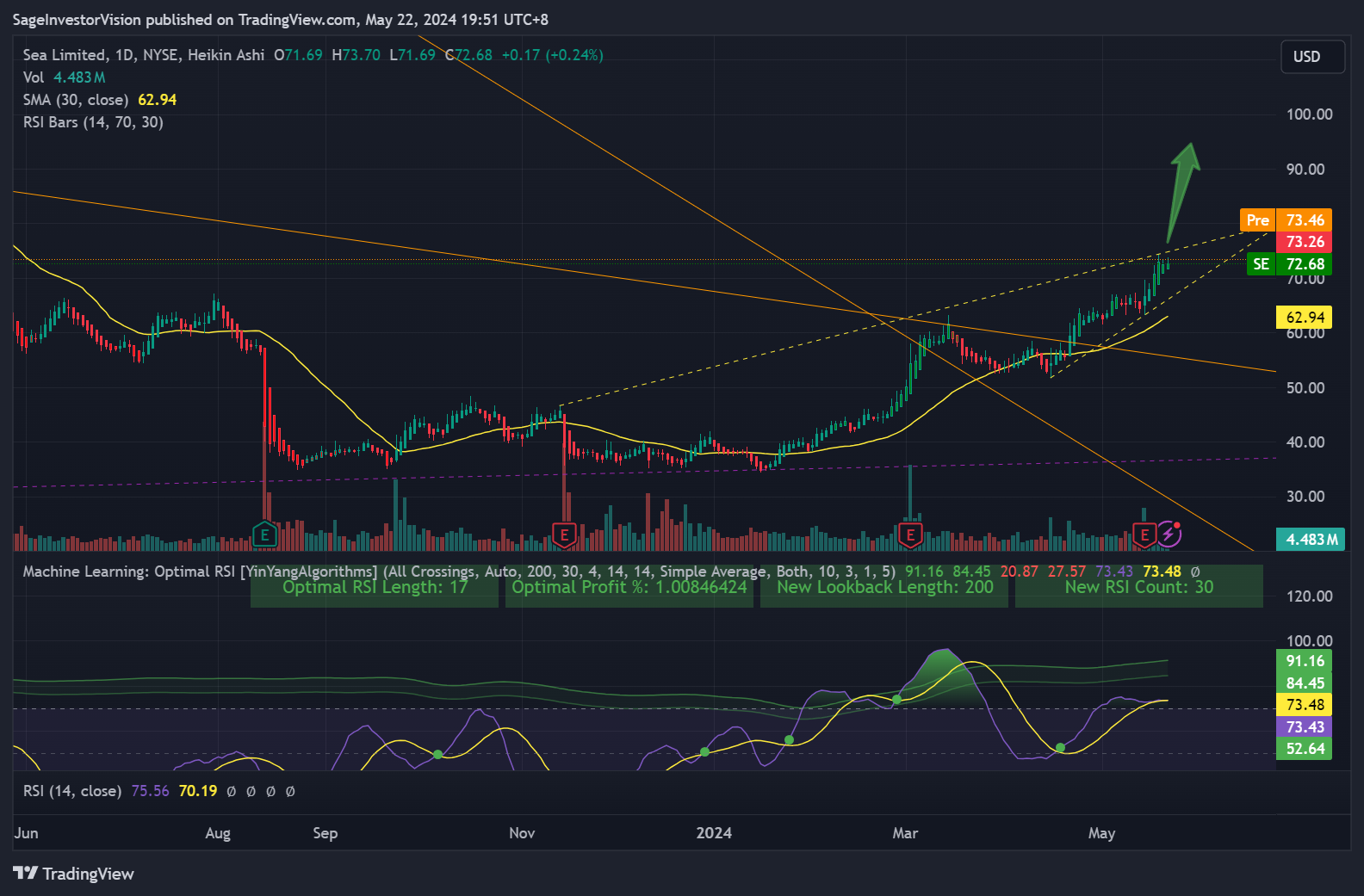This screenshot has width=1364, height=896.
Task: Click the lightning bolt event icon
Action: coord(1169,535)
